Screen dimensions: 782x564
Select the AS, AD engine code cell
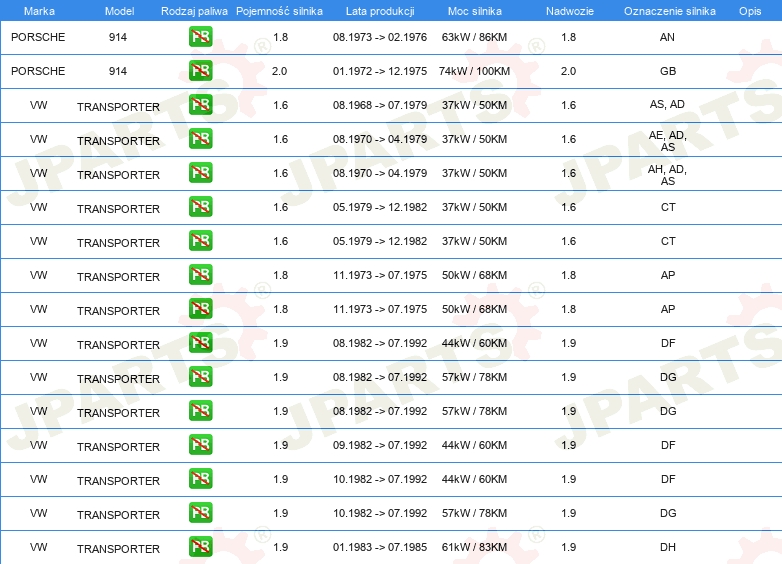667,104
